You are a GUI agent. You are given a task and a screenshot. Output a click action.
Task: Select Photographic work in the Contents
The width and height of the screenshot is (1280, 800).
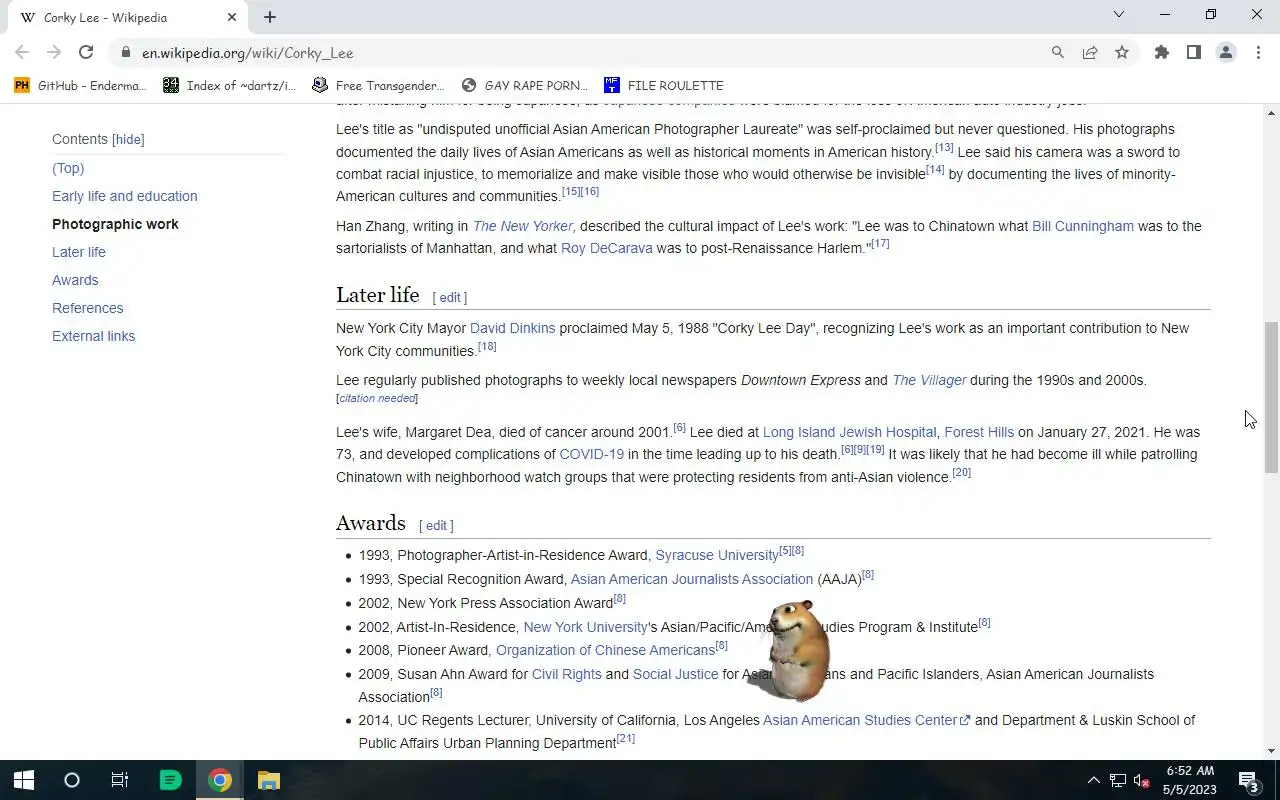pos(115,224)
